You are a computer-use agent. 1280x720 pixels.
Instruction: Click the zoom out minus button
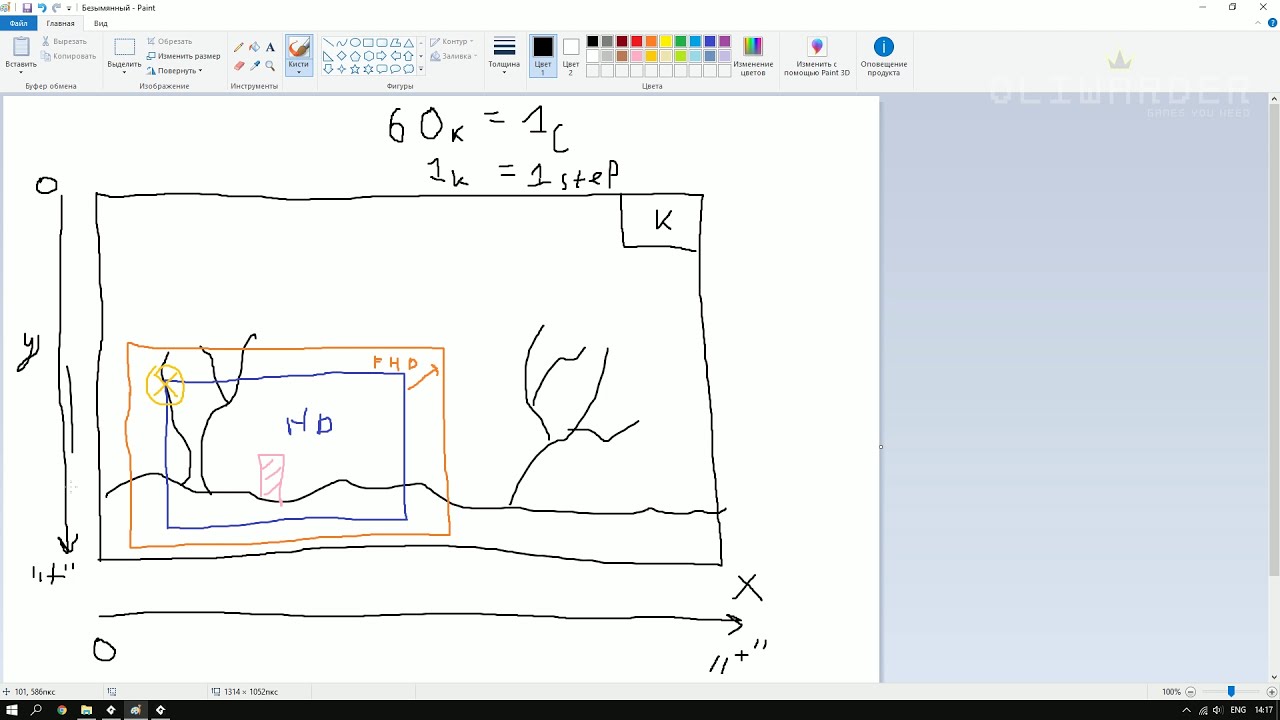(x=1191, y=692)
